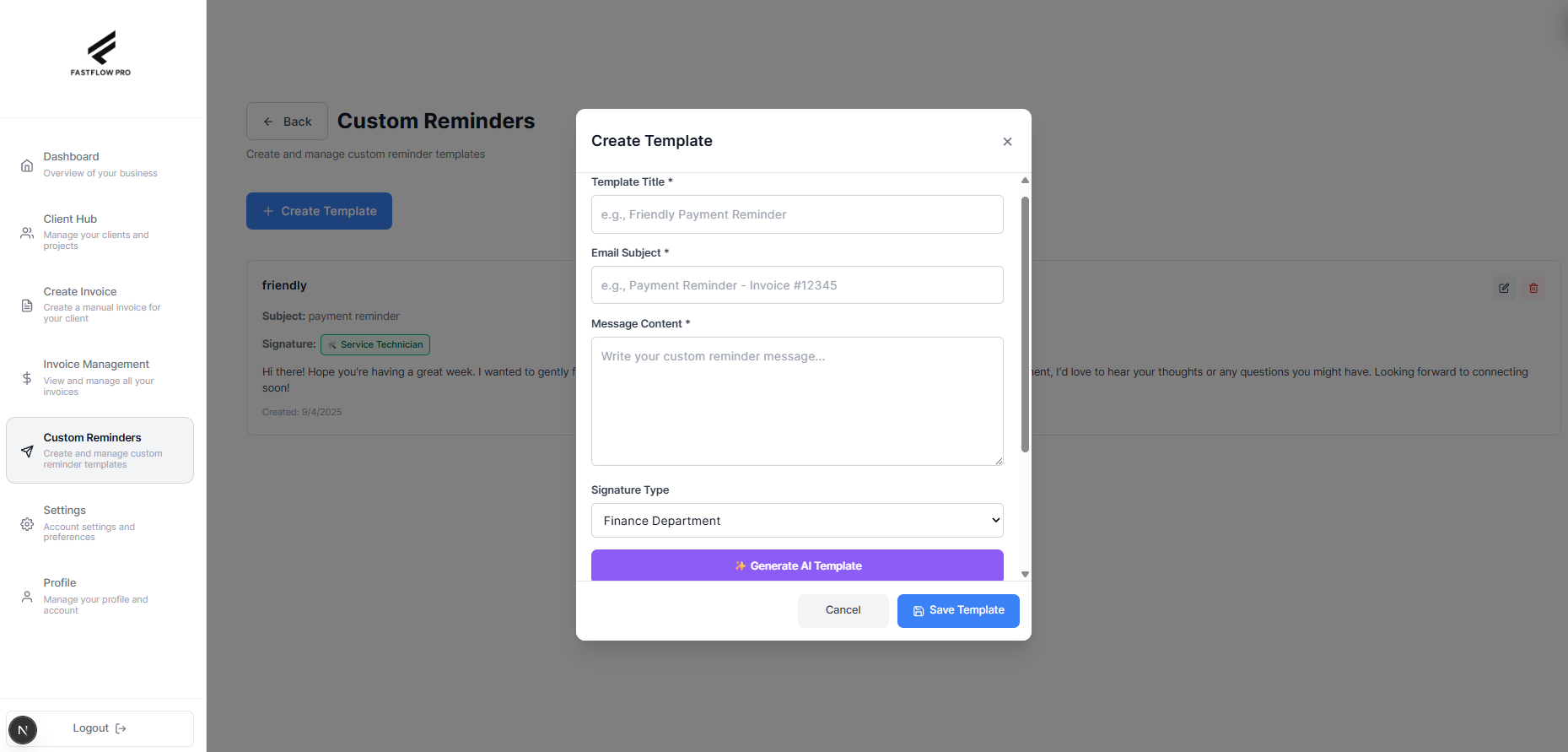Screen dimensions: 1568x752
Task: Click the logout exit-arrow icon
Action: click(x=121, y=728)
